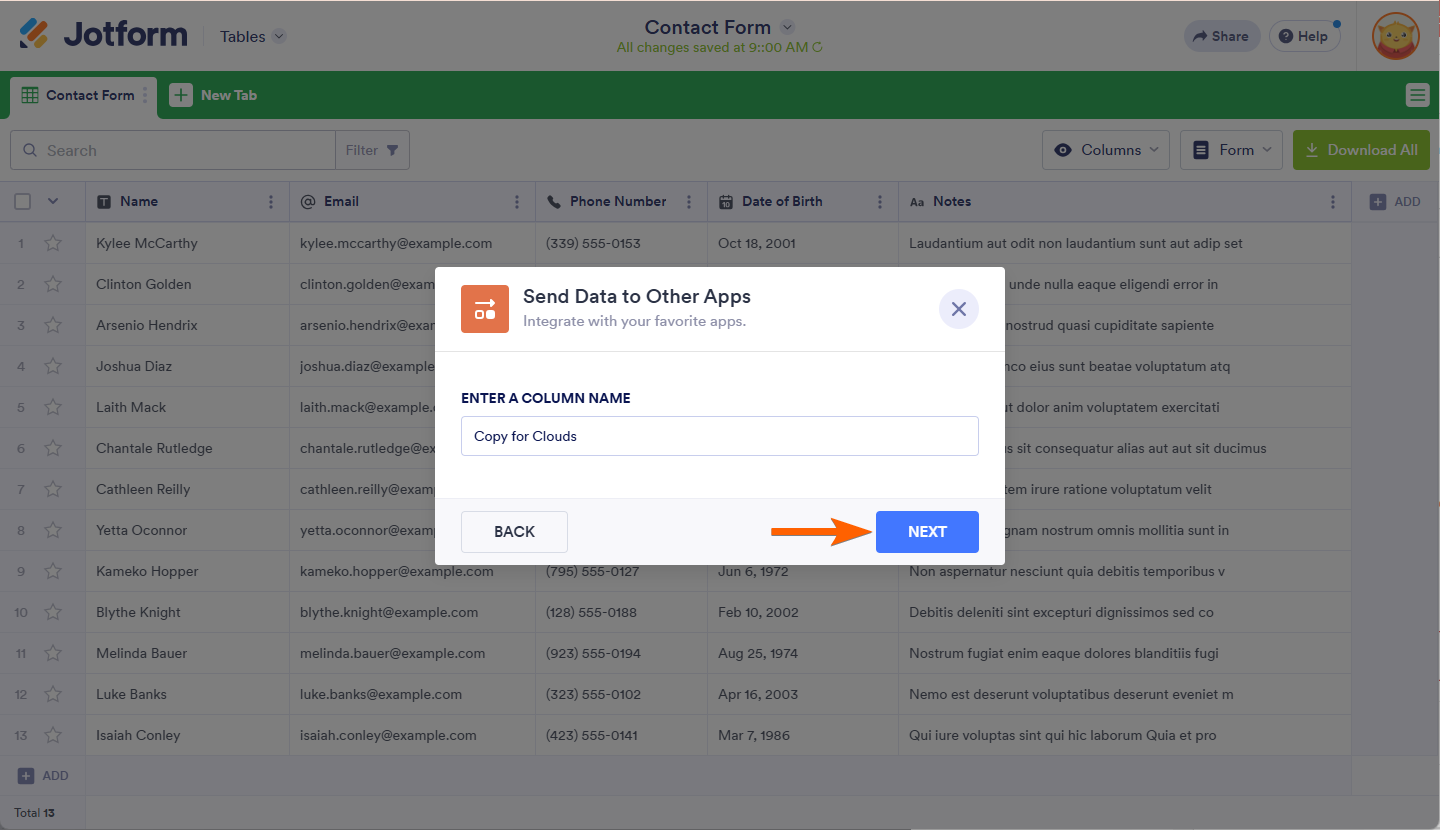
Task: Star the Yetta Oconnor row
Action: tap(53, 530)
